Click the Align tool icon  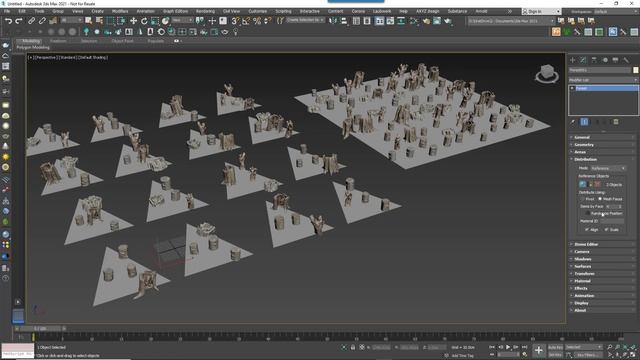click(x=344, y=20)
